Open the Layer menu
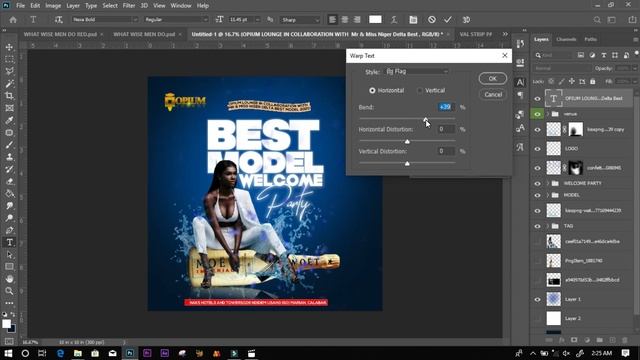This screenshot has height=360, width=640. coord(73,6)
